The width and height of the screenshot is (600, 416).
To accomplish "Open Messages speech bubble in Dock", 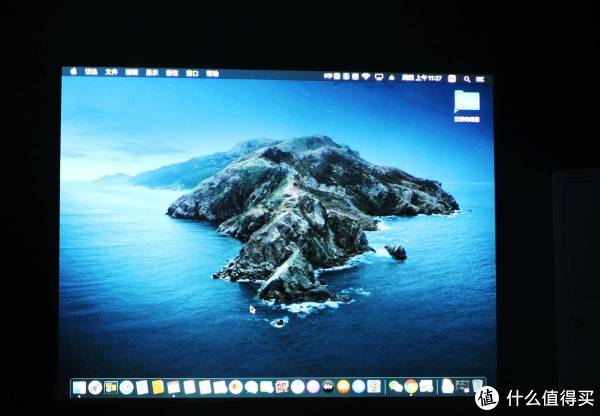I will click(x=251, y=387).
